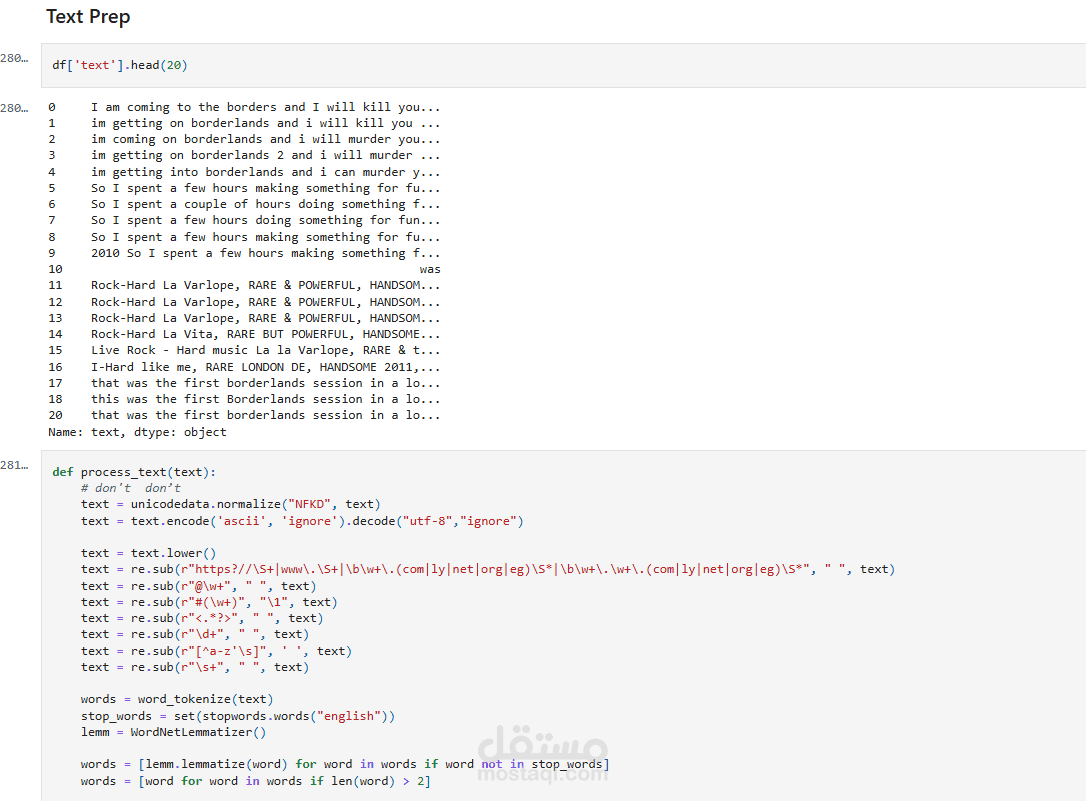The width and height of the screenshot is (1086, 801).
Task: Select output row 1 'im getting on borderlands and i will kill'
Action: (x=244, y=123)
